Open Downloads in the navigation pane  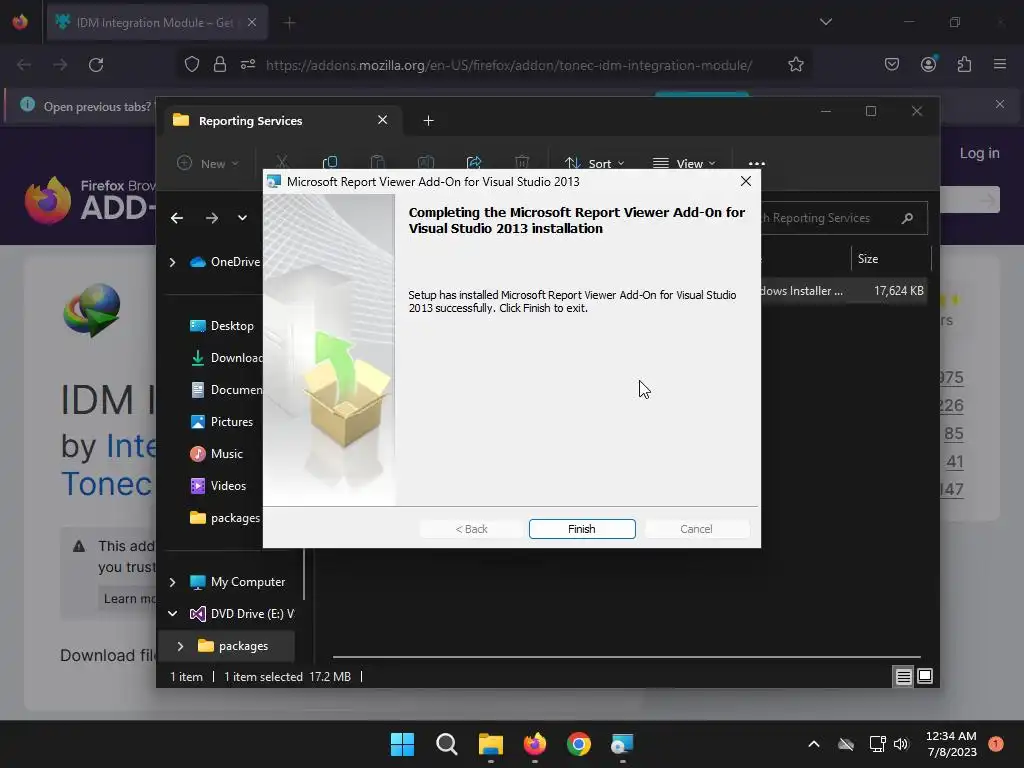click(x=226, y=358)
